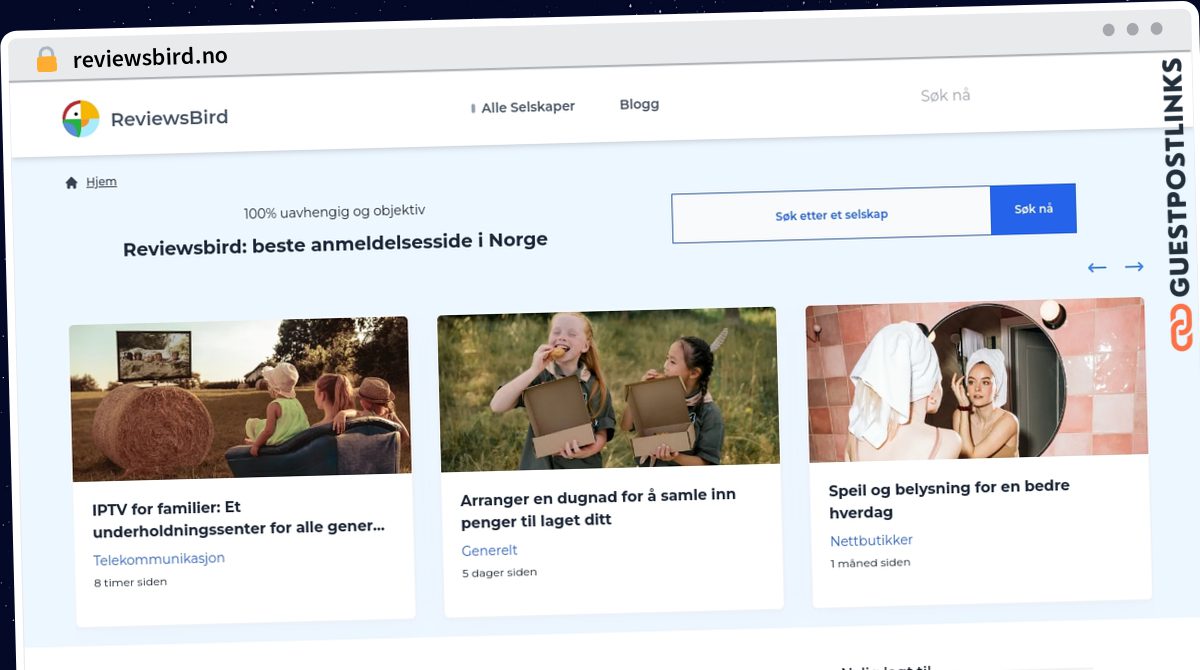Select the Generelt category link

pyautogui.click(x=489, y=550)
